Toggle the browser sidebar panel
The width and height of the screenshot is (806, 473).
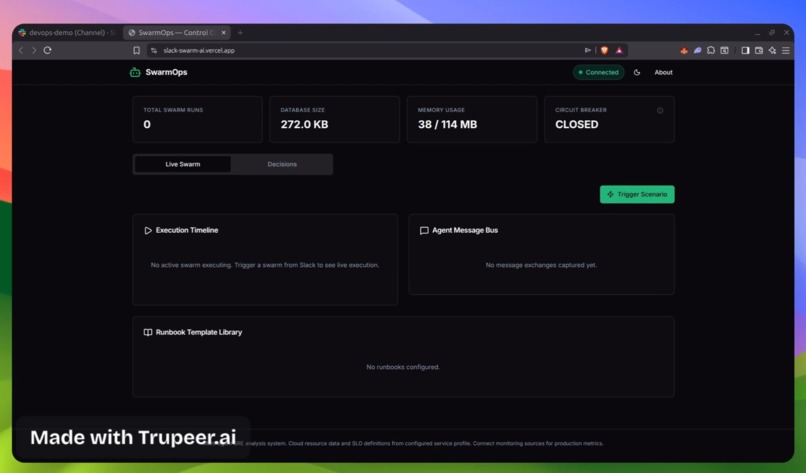click(745, 50)
